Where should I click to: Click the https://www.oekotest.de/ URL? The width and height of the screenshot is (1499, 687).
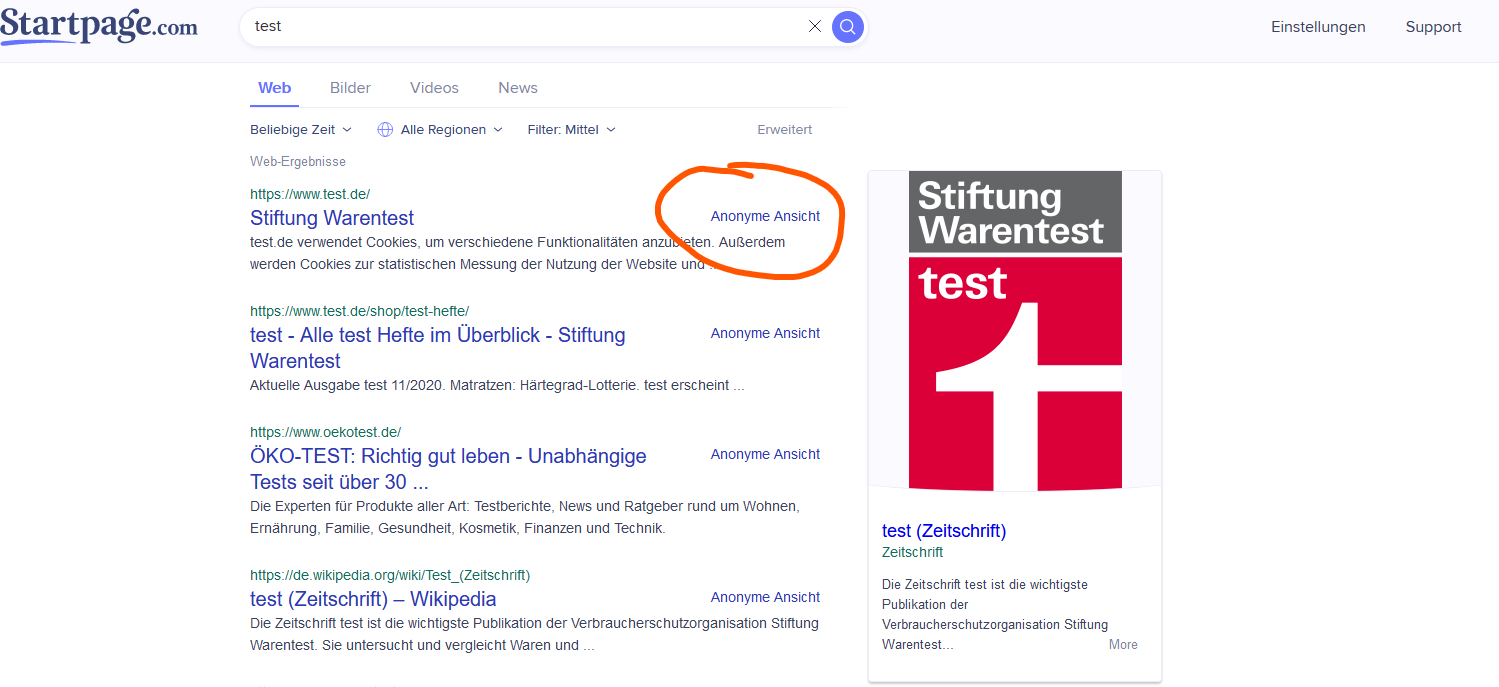point(325,432)
